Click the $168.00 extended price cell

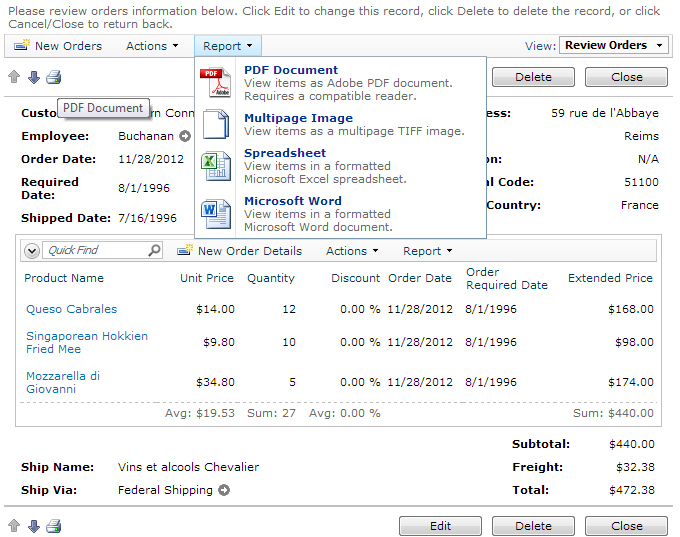pos(631,309)
